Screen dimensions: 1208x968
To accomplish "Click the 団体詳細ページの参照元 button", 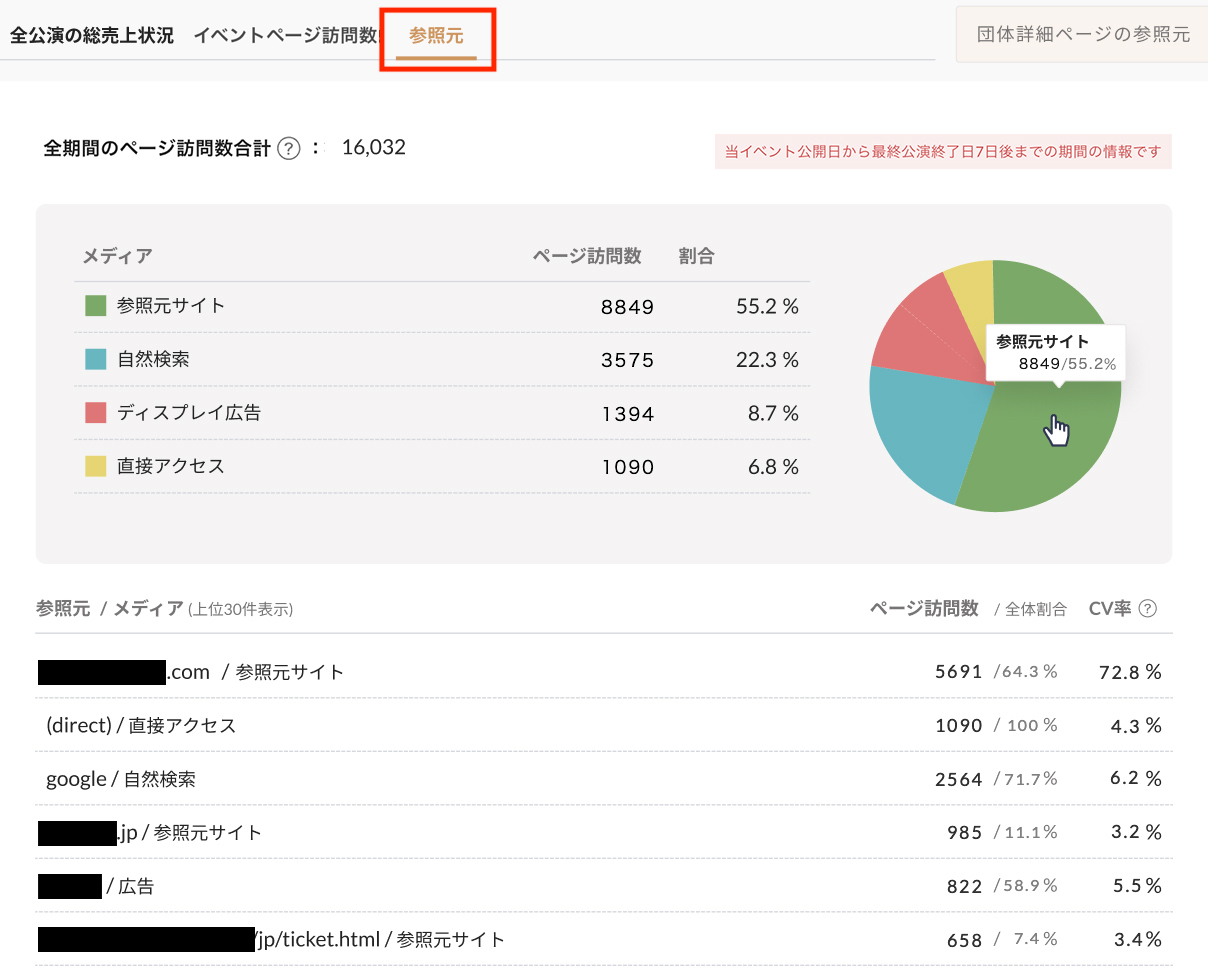I will pos(1083,34).
